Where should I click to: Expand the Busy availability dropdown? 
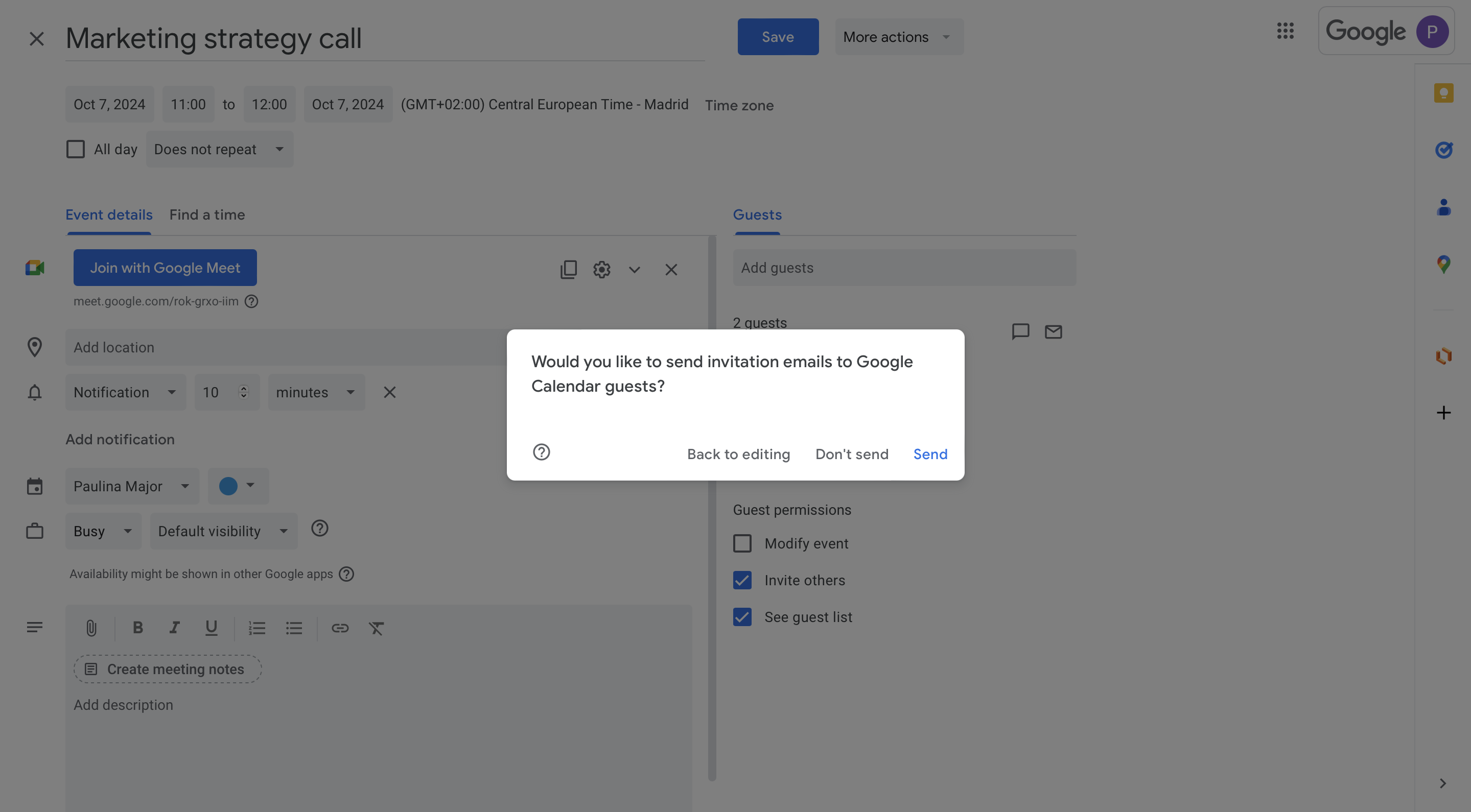pyautogui.click(x=103, y=531)
